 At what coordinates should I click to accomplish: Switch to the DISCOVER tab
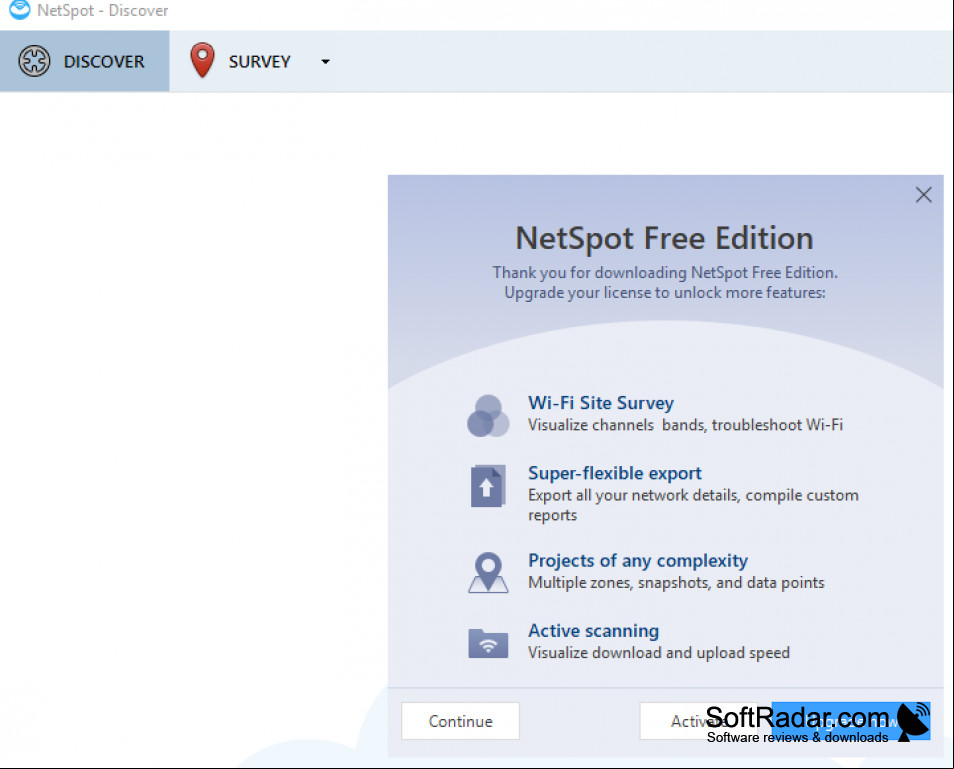click(85, 61)
